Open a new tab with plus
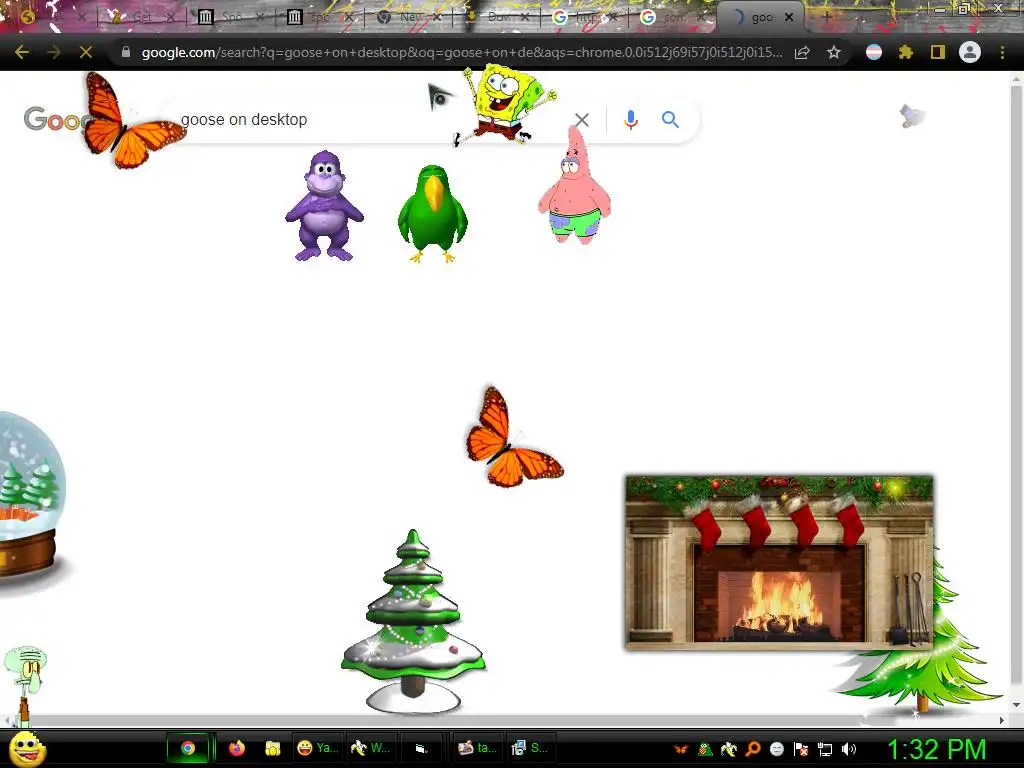The height and width of the screenshot is (768, 1024). 826,18
